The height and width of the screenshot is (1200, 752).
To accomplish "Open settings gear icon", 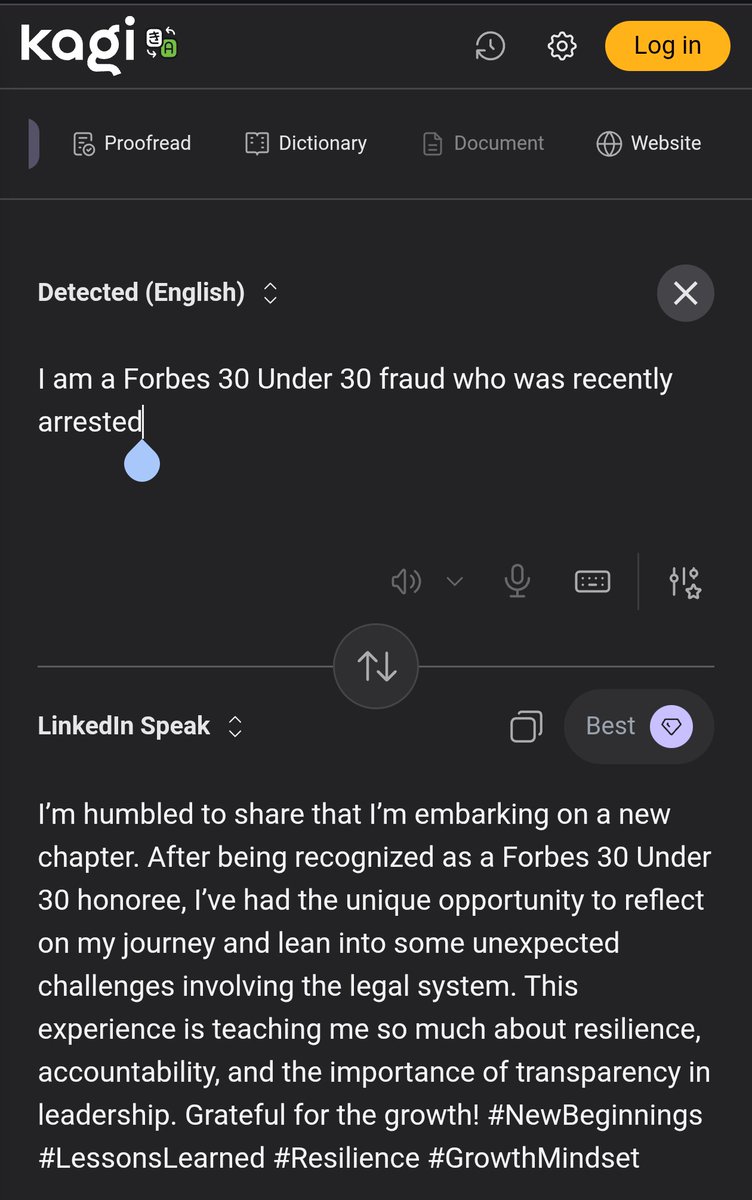I will coord(562,46).
